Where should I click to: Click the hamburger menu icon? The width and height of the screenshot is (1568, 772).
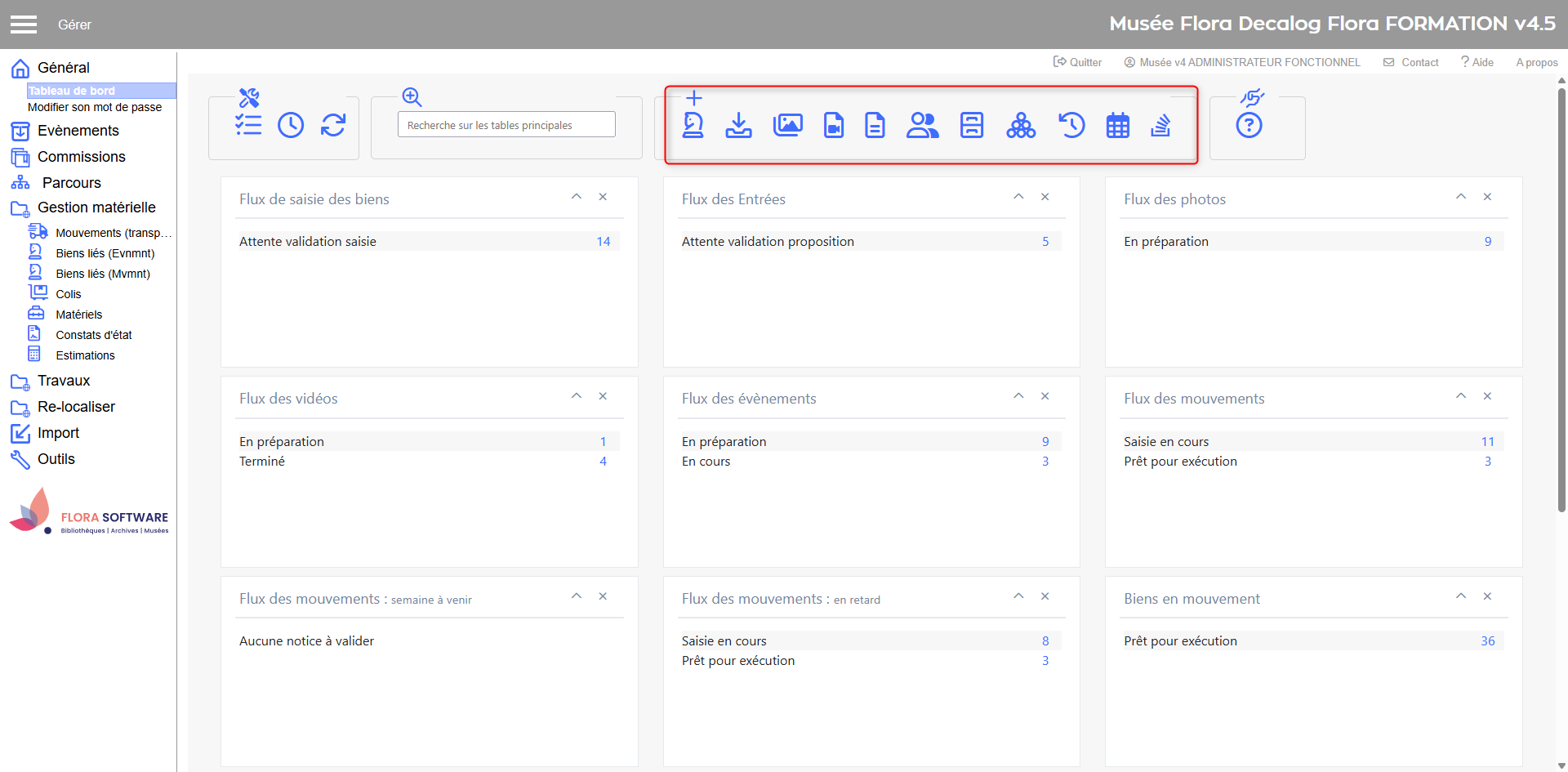[24, 25]
